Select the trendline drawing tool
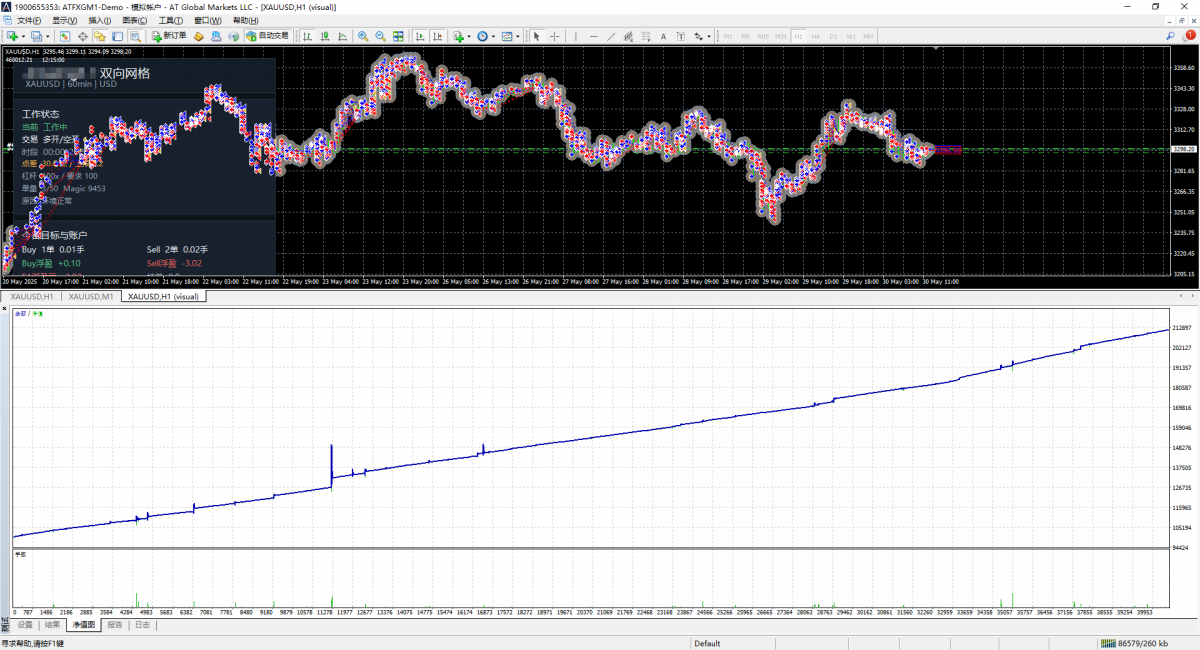The width and height of the screenshot is (1200, 650). [611, 36]
